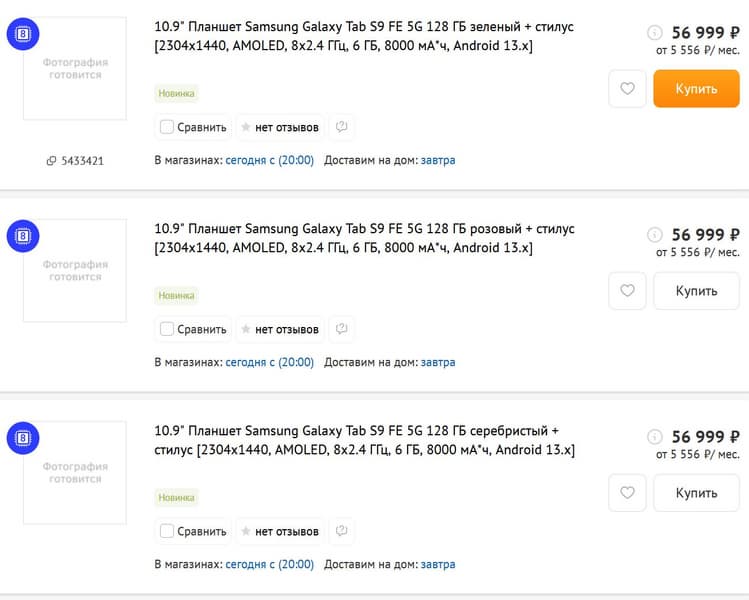Screen dimensions: 749x600
Task: Buy the pink Galaxy Tab S9 FE
Action: tap(696, 291)
